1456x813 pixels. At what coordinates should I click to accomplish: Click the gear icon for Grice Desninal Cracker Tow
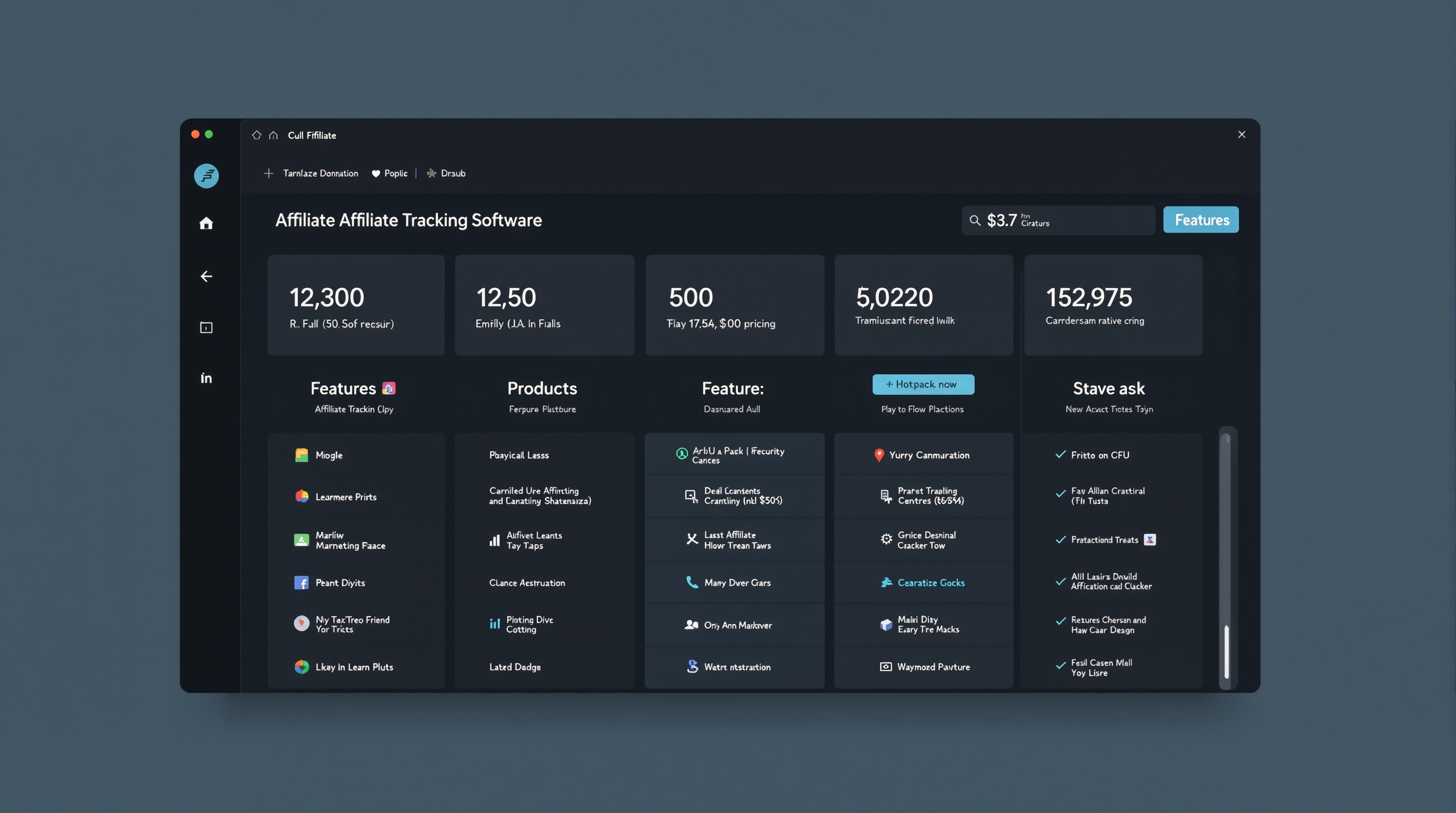(886, 539)
